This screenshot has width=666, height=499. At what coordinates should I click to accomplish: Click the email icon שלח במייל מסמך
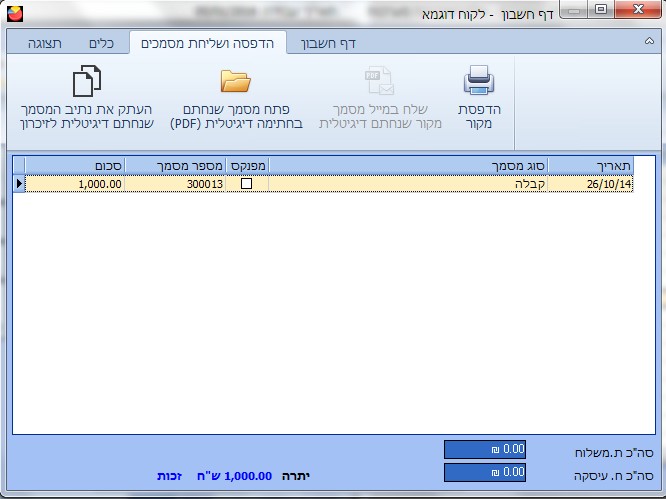(x=380, y=81)
